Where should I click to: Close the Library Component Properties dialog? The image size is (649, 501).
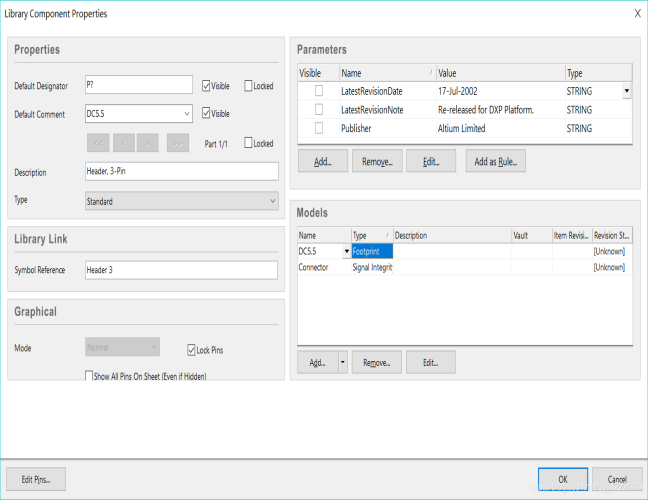637,14
